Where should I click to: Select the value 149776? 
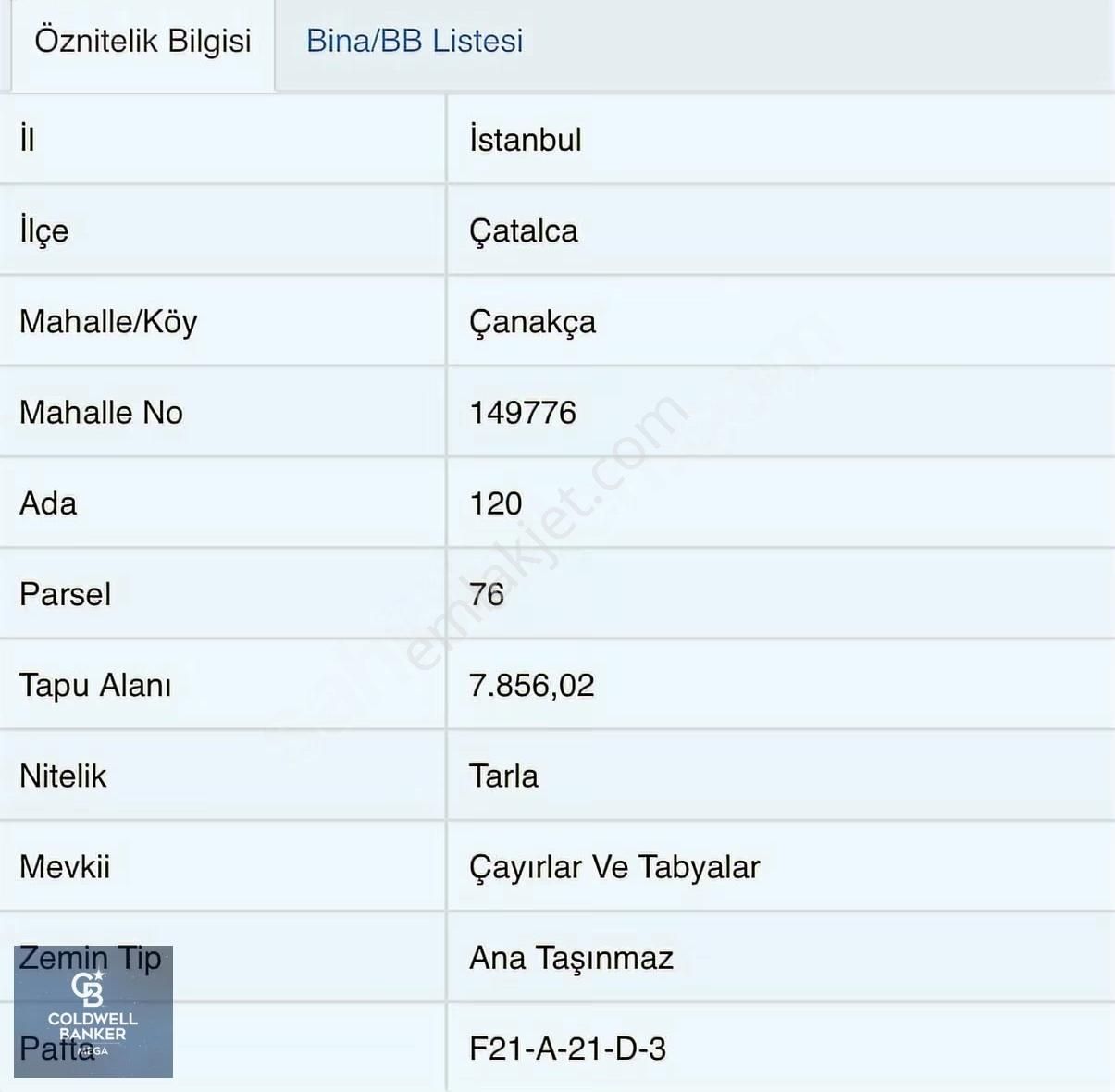521,413
